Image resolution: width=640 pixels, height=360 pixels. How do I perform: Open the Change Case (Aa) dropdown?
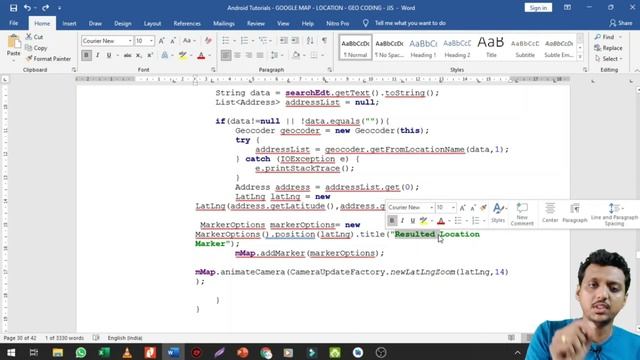tap(189, 40)
